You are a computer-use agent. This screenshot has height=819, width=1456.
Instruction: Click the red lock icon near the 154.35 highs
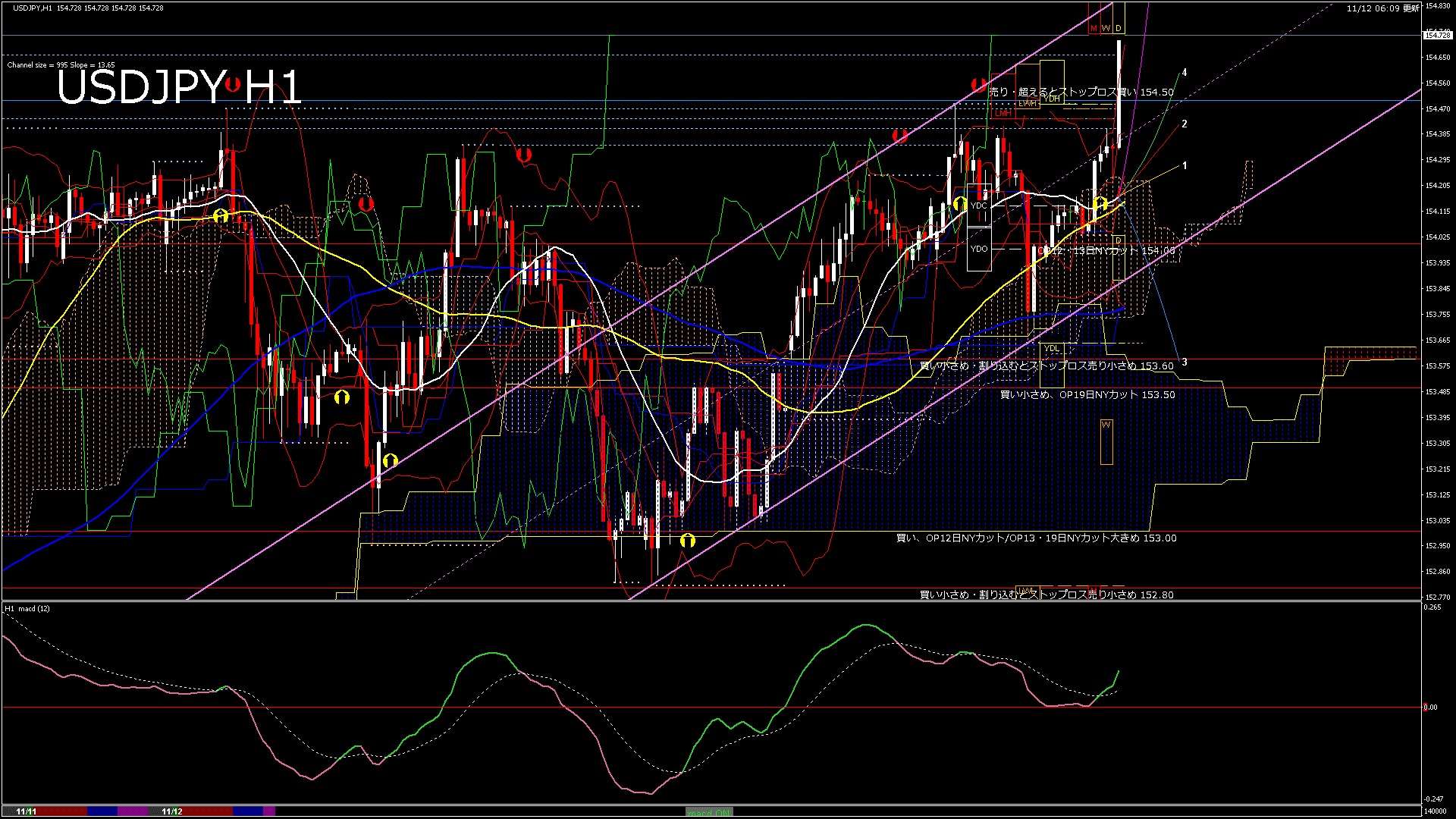900,136
